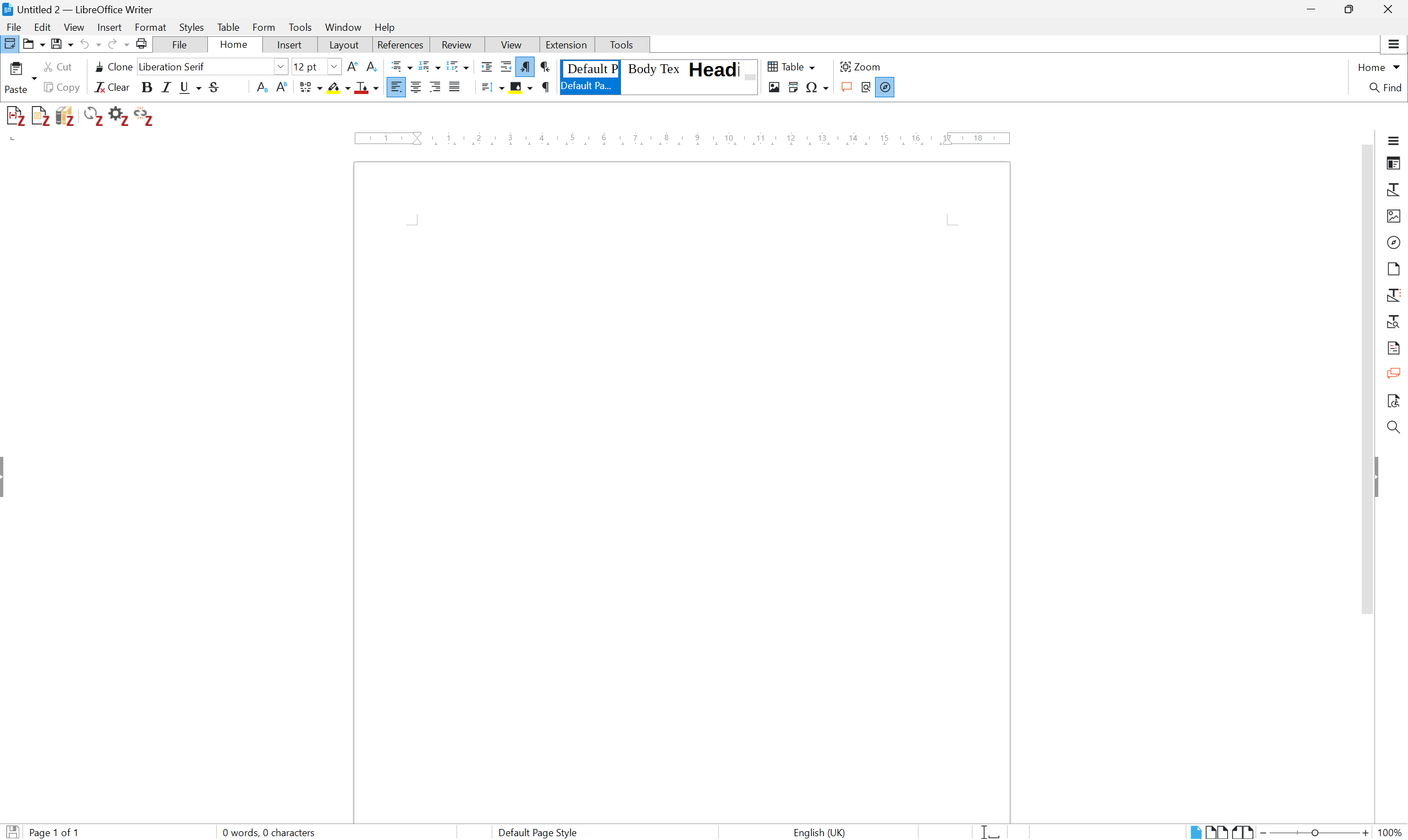
Task: Expand the font size dropdown
Action: click(334, 67)
